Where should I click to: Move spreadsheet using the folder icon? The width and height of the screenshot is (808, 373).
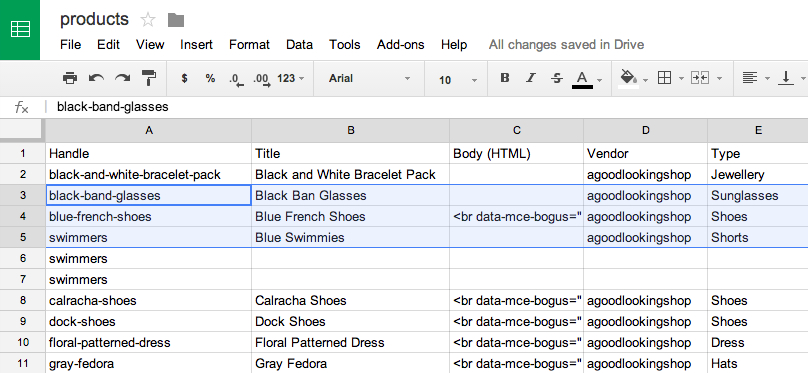point(176,20)
